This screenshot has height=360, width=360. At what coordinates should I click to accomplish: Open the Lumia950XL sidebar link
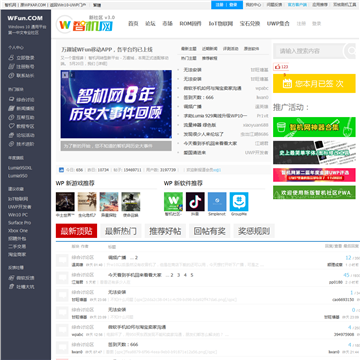click(20, 168)
